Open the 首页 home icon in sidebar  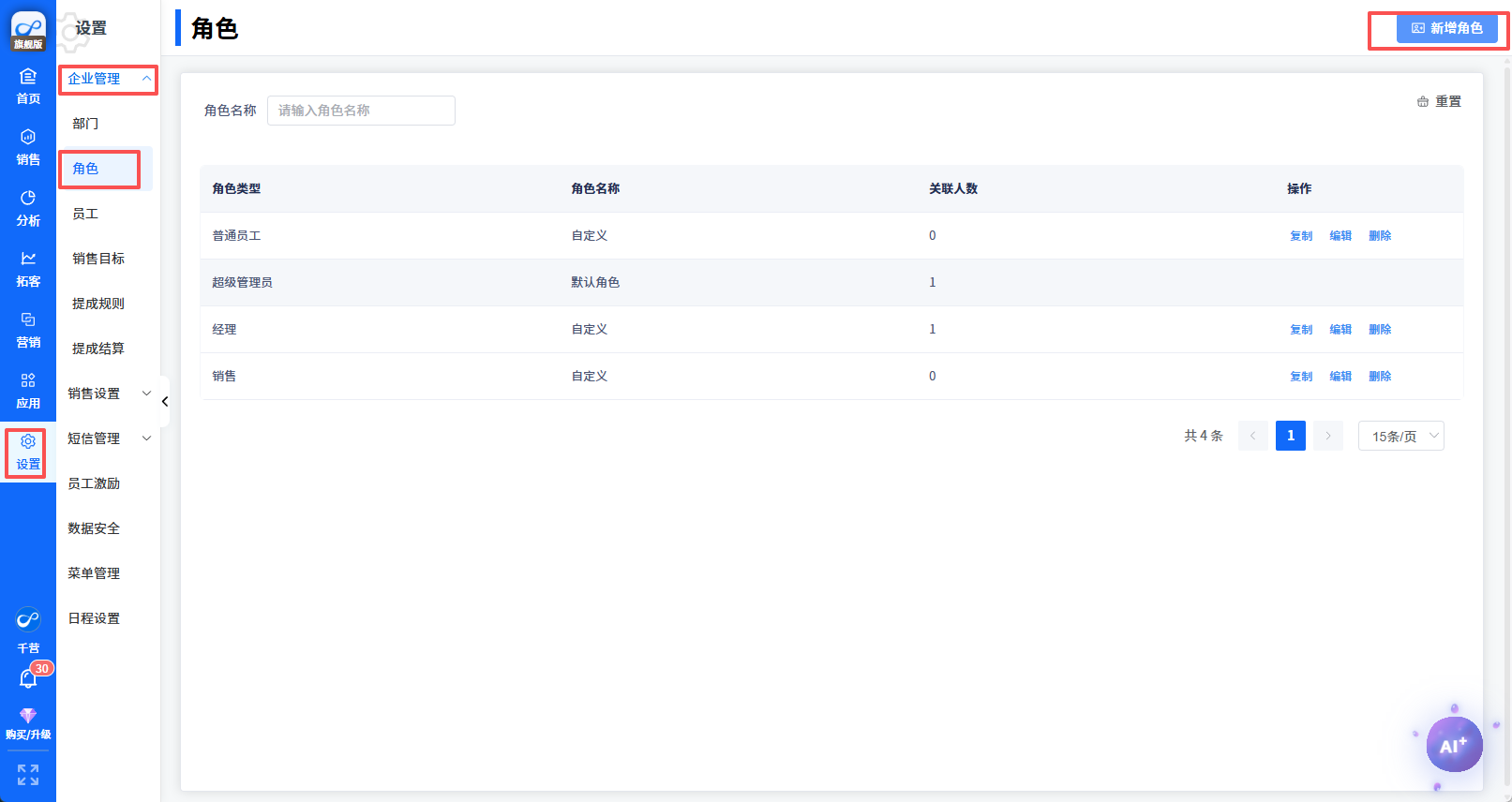point(28,86)
